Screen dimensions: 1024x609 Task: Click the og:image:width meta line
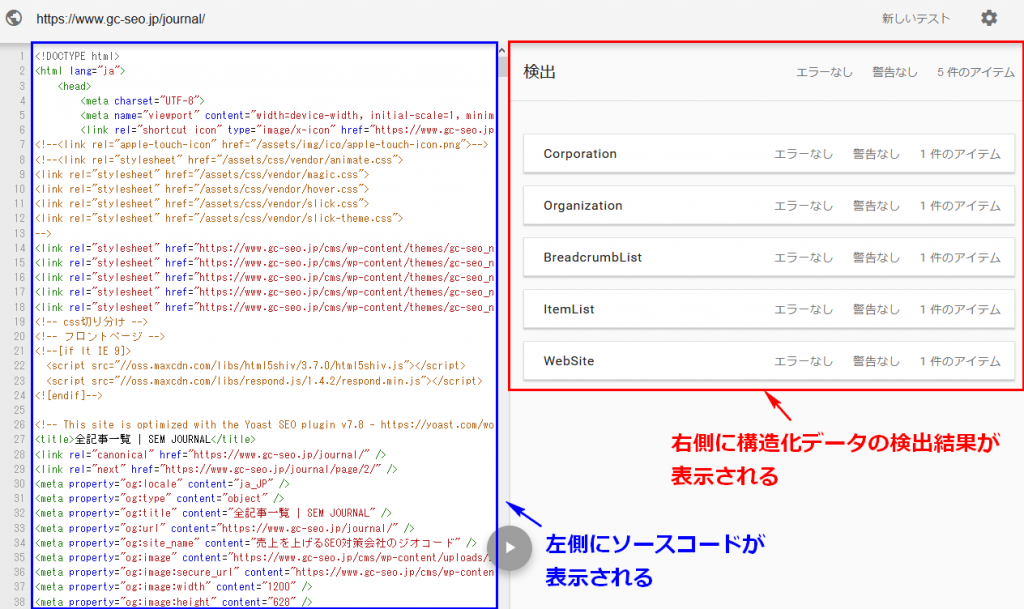tap(174, 587)
